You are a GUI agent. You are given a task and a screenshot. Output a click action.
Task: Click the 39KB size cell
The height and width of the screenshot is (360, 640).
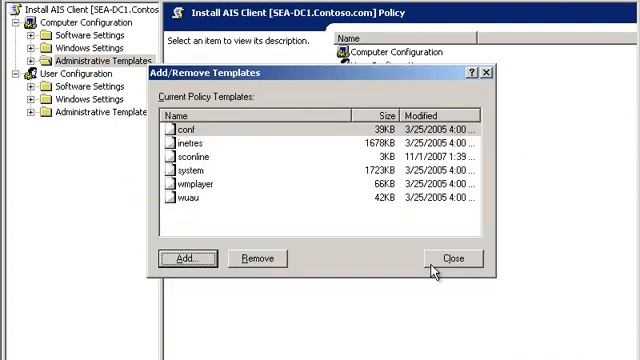pos(384,129)
